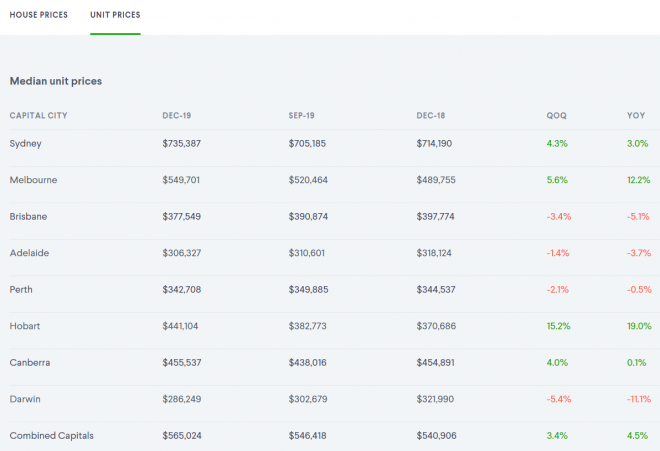Select the Unit Prices tab
Screen dimensions: 660x451
115,16
